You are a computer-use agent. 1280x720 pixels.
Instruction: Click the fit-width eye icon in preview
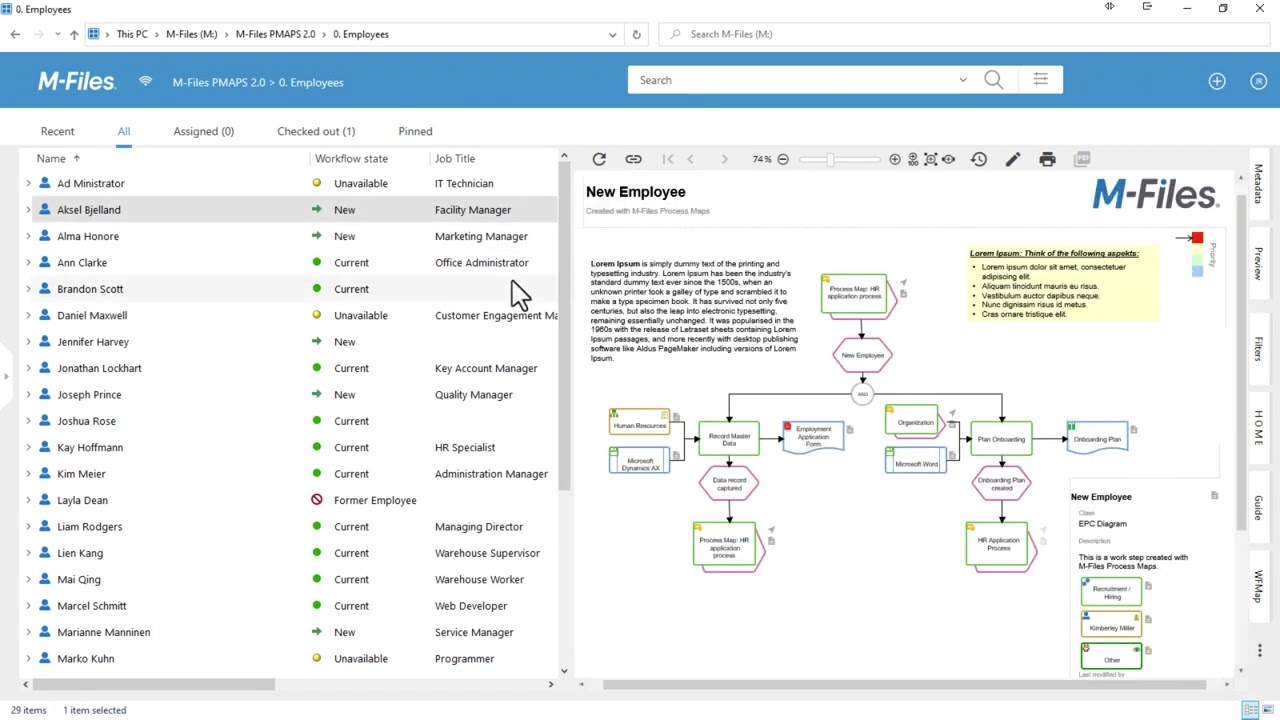[948, 159]
